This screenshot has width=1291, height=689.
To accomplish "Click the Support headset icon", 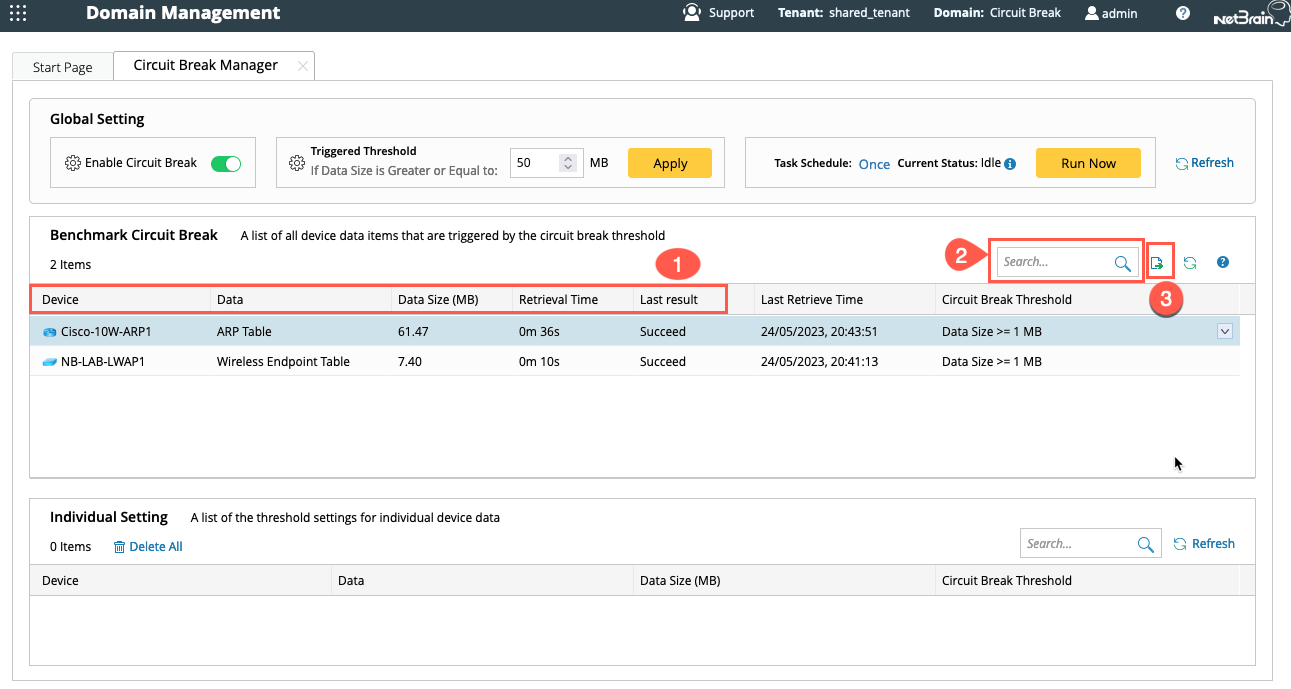I will 691,13.
